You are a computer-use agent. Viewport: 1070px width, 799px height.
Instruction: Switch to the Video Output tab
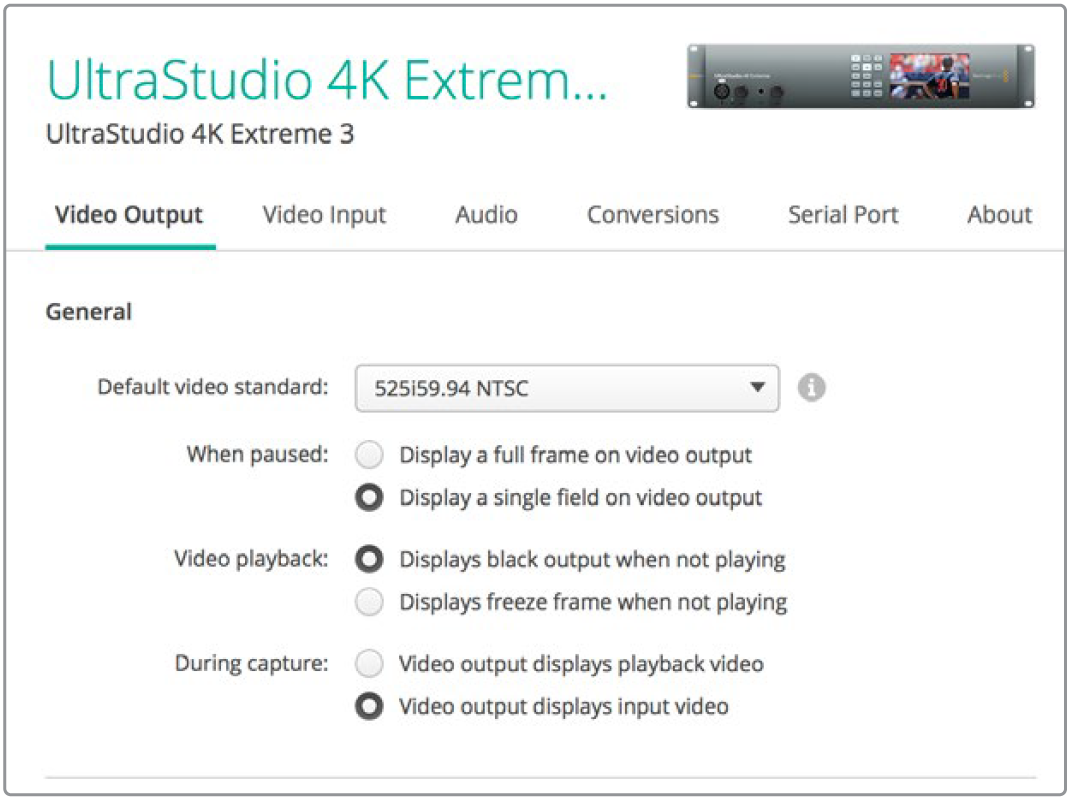[x=129, y=215]
